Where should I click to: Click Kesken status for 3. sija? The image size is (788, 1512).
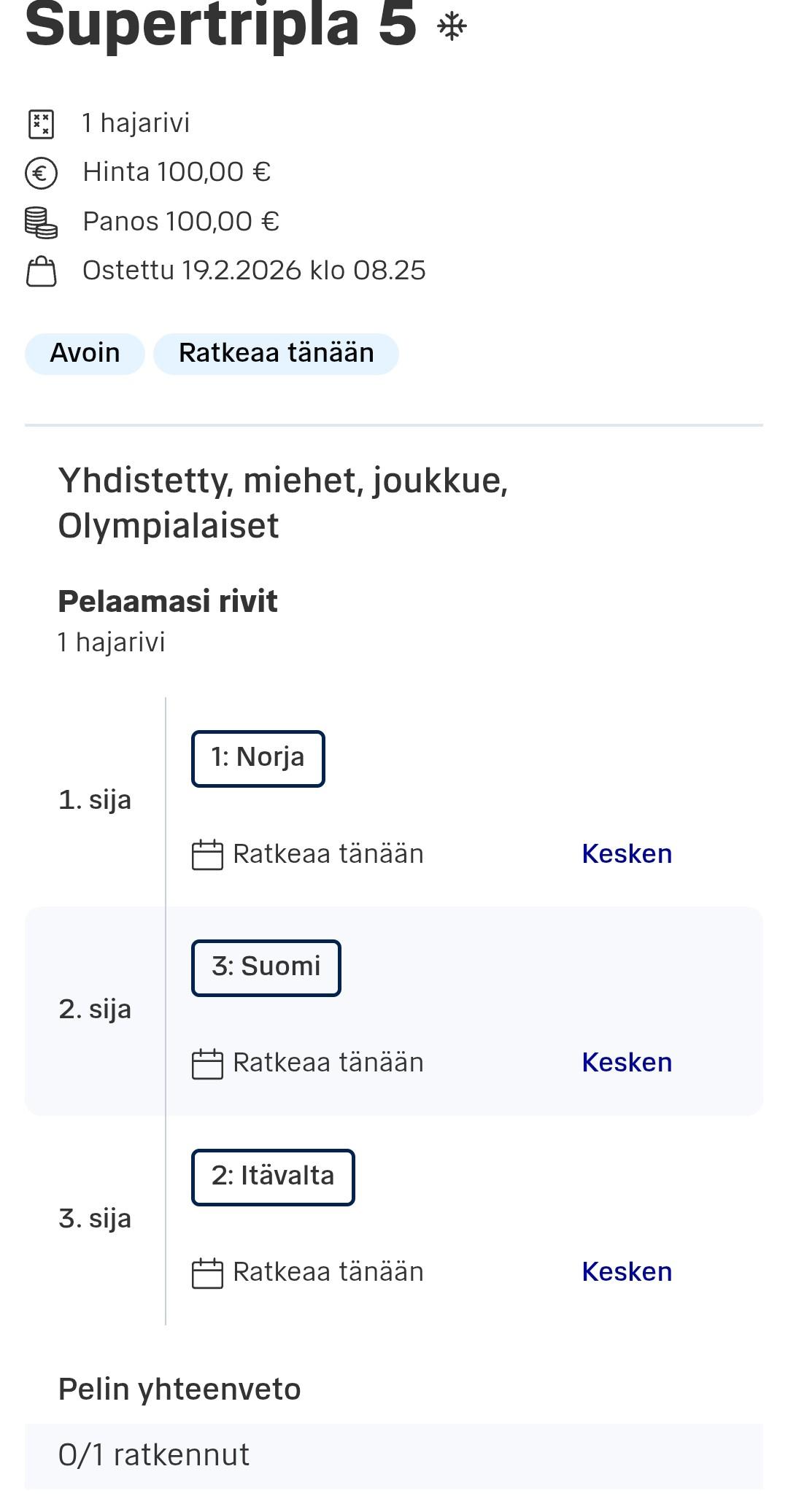click(x=627, y=1272)
